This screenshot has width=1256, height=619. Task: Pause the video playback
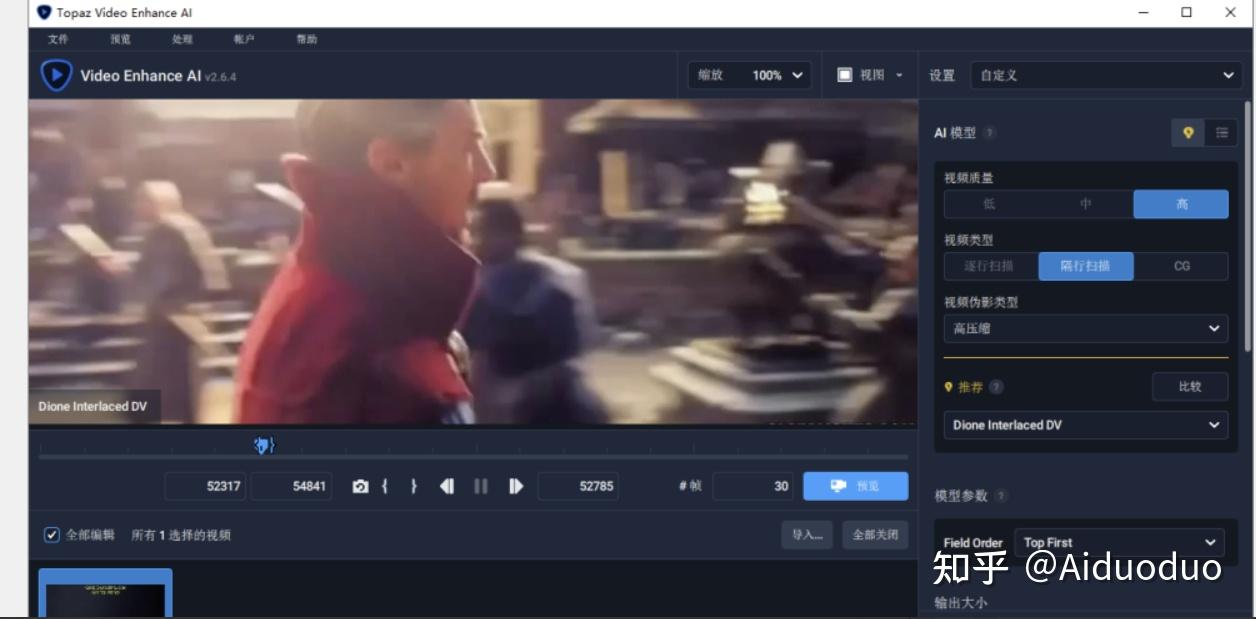pyautogui.click(x=481, y=486)
